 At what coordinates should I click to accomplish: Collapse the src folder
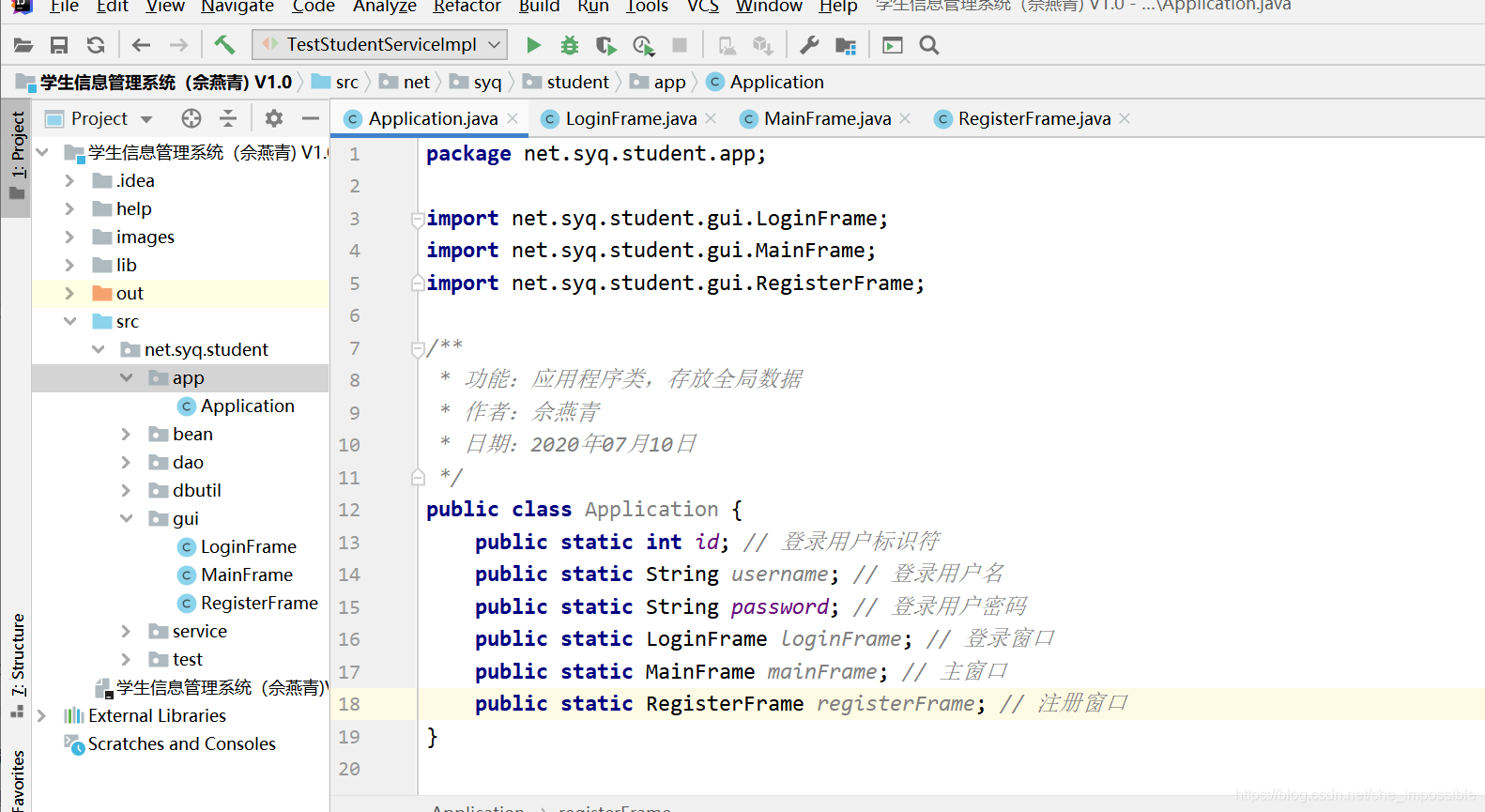coord(69,321)
